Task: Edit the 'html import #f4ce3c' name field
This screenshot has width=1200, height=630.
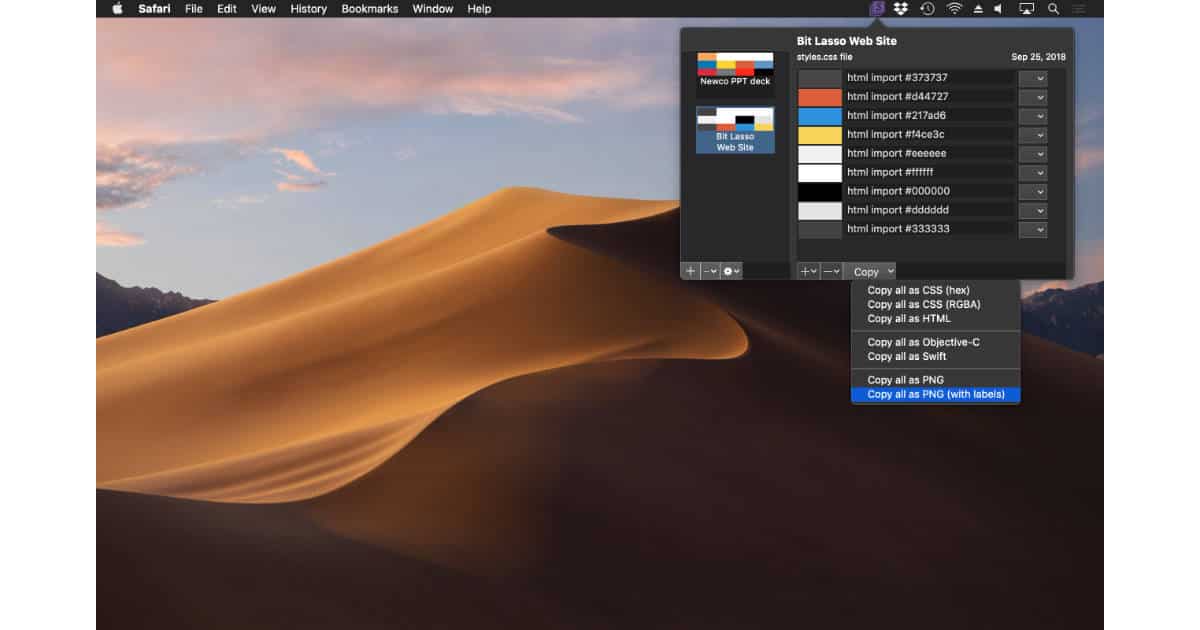Action: point(930,135)
